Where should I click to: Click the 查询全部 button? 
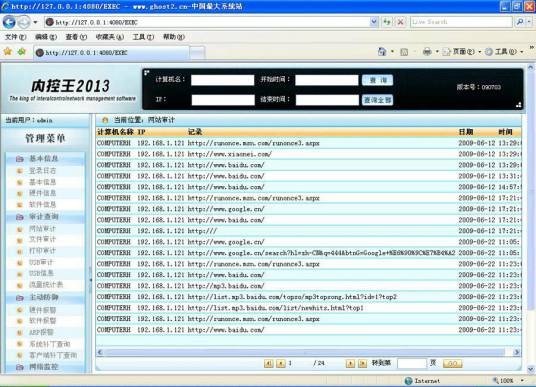click(377, 100)
